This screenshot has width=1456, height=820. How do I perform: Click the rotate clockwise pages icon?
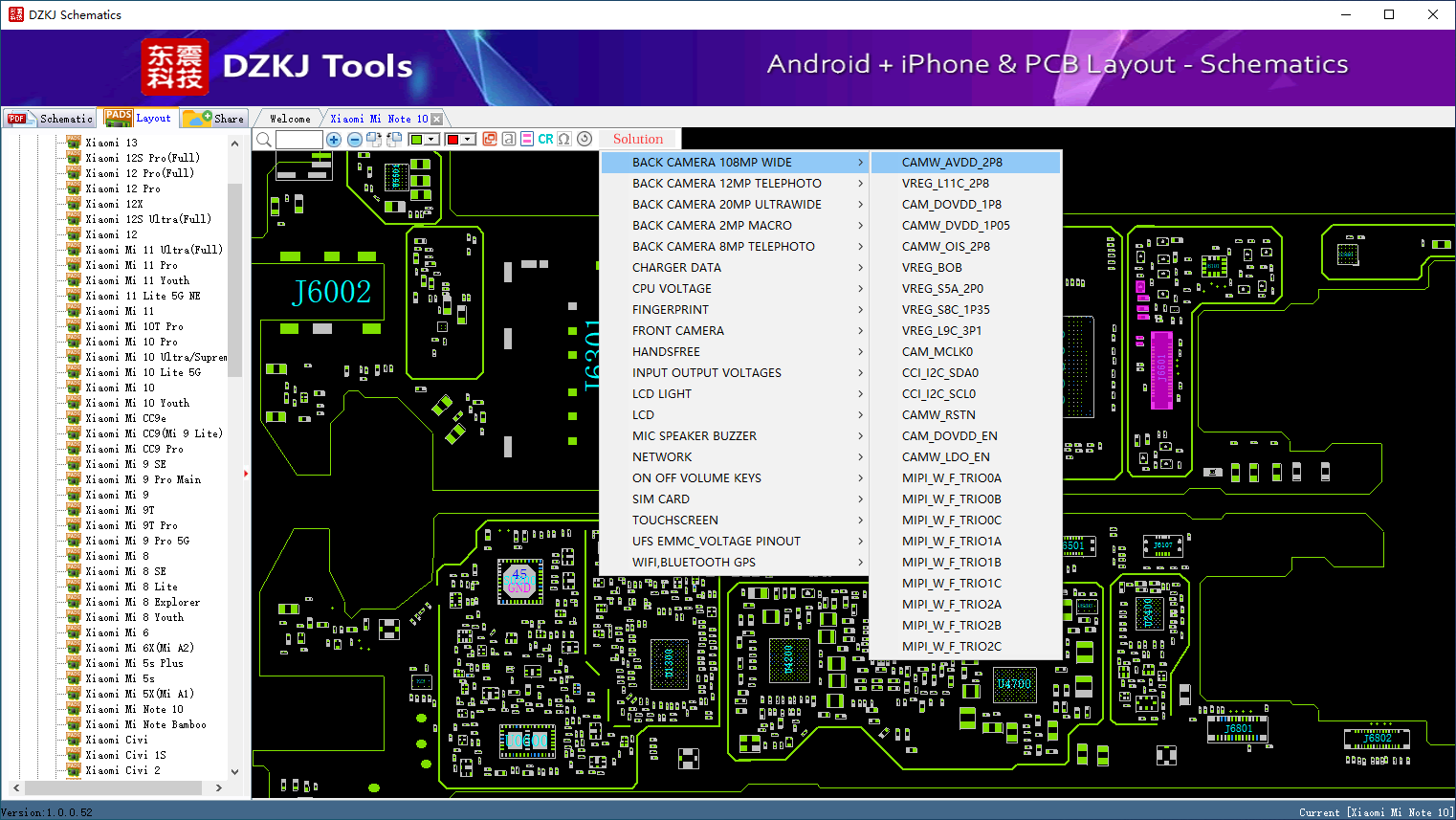[x=374, y=140]
